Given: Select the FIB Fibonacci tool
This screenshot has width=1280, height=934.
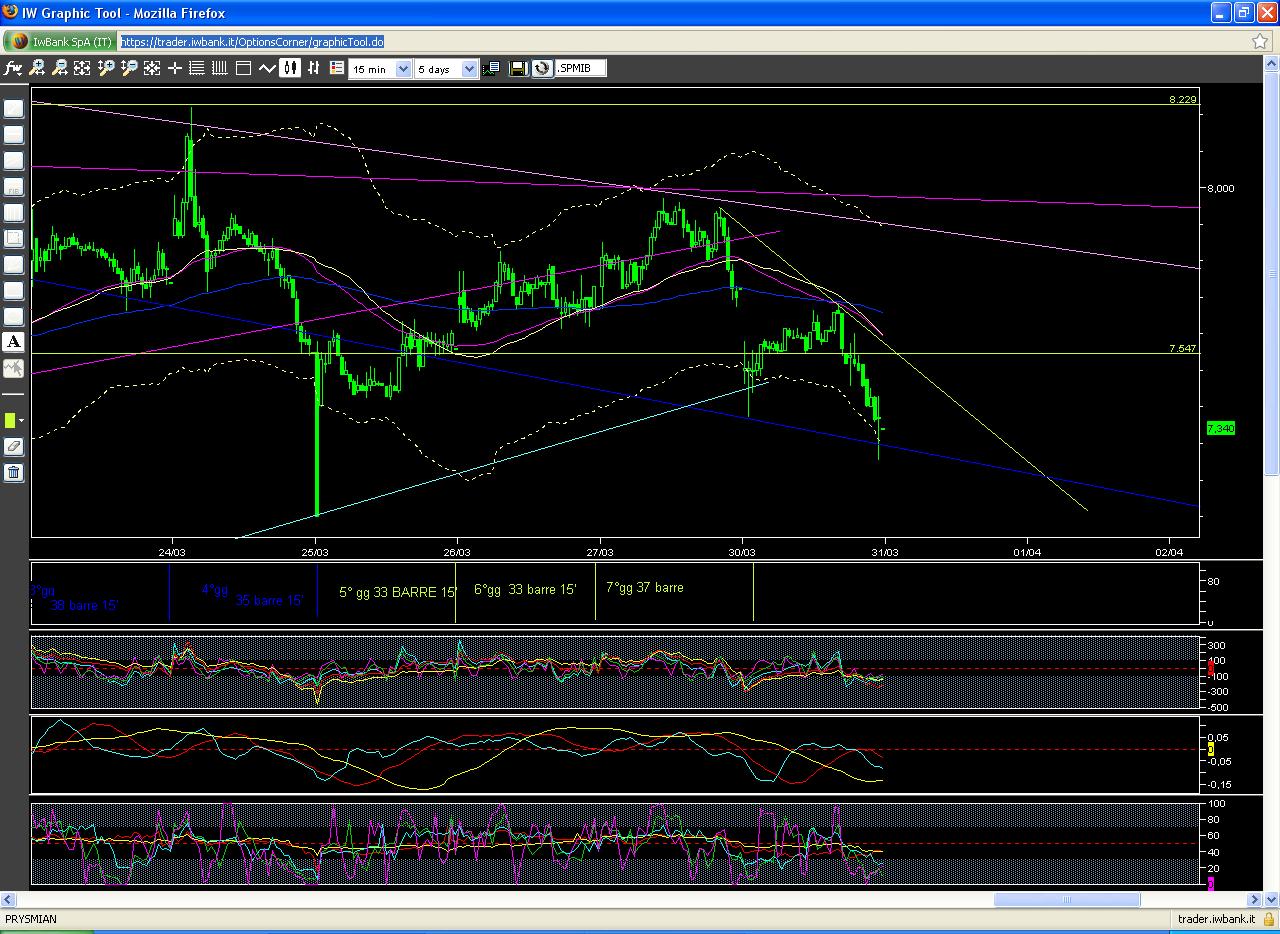Looking at the screenshot, I should 14,186.
